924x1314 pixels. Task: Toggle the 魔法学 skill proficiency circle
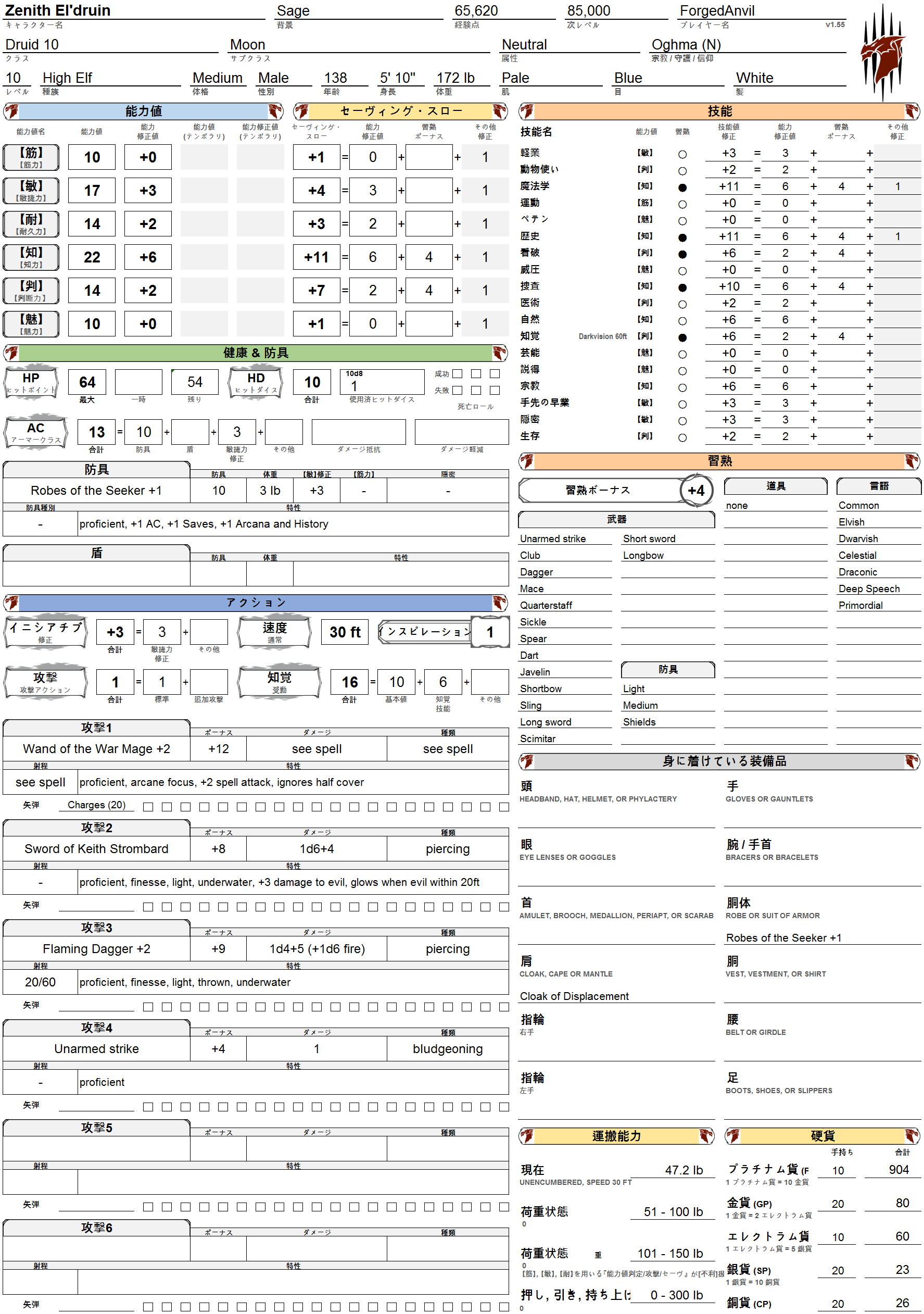pos(682,187)
